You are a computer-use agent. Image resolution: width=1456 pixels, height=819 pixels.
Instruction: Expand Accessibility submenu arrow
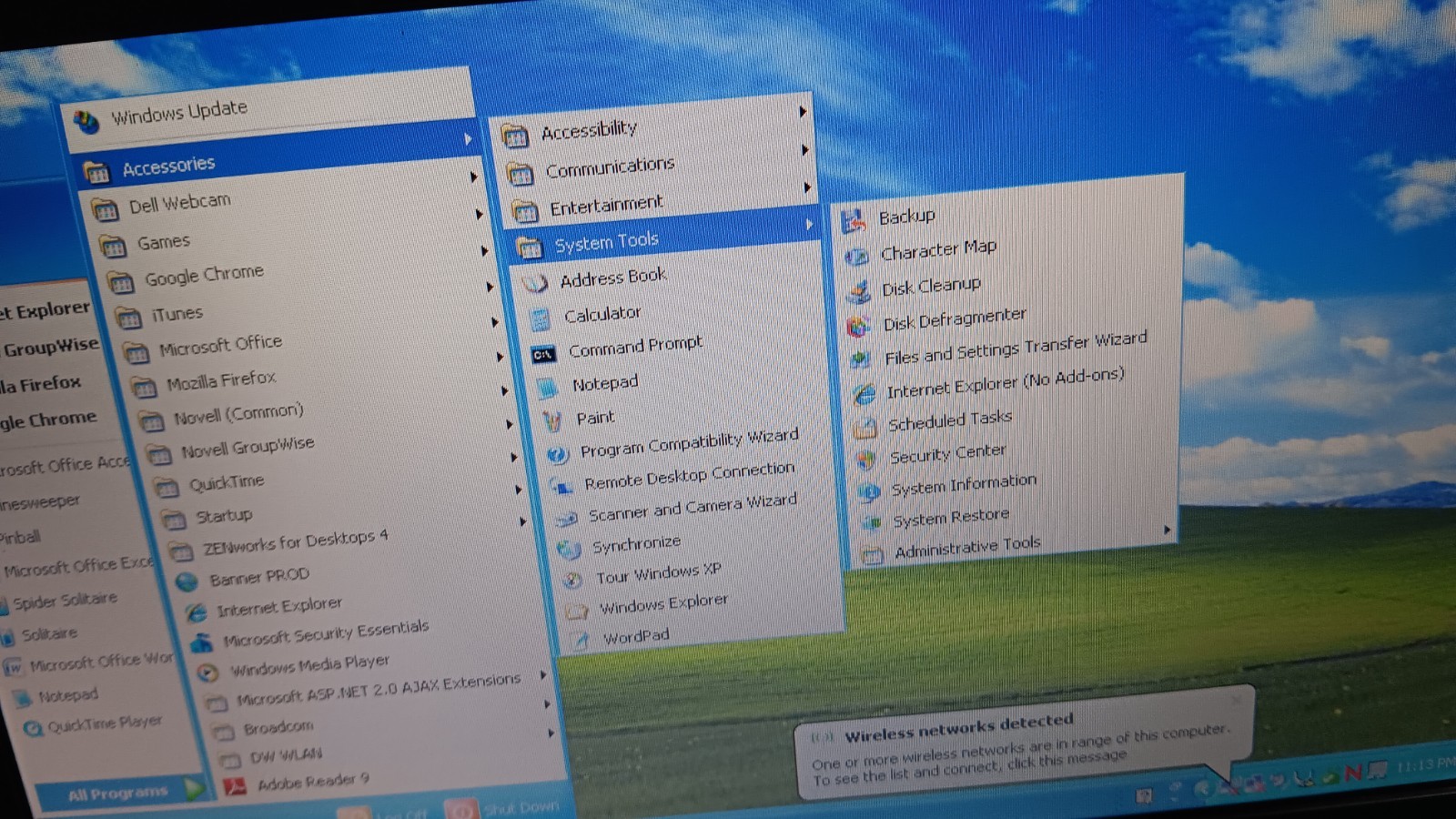(x=803, y=111)
